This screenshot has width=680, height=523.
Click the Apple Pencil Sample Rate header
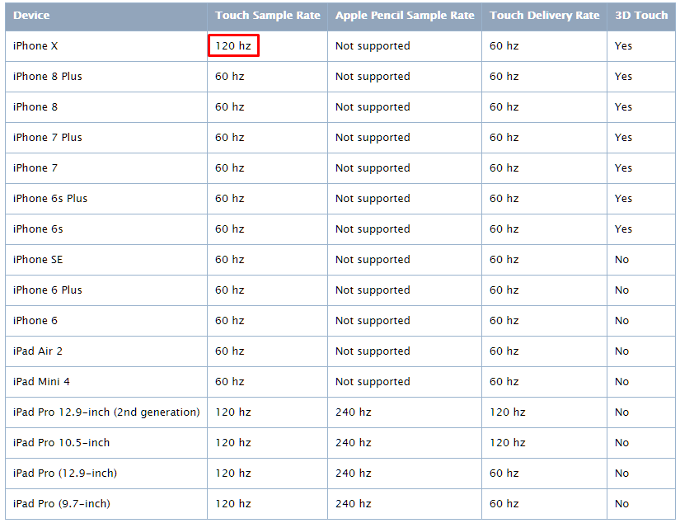(x=405, y=16)
